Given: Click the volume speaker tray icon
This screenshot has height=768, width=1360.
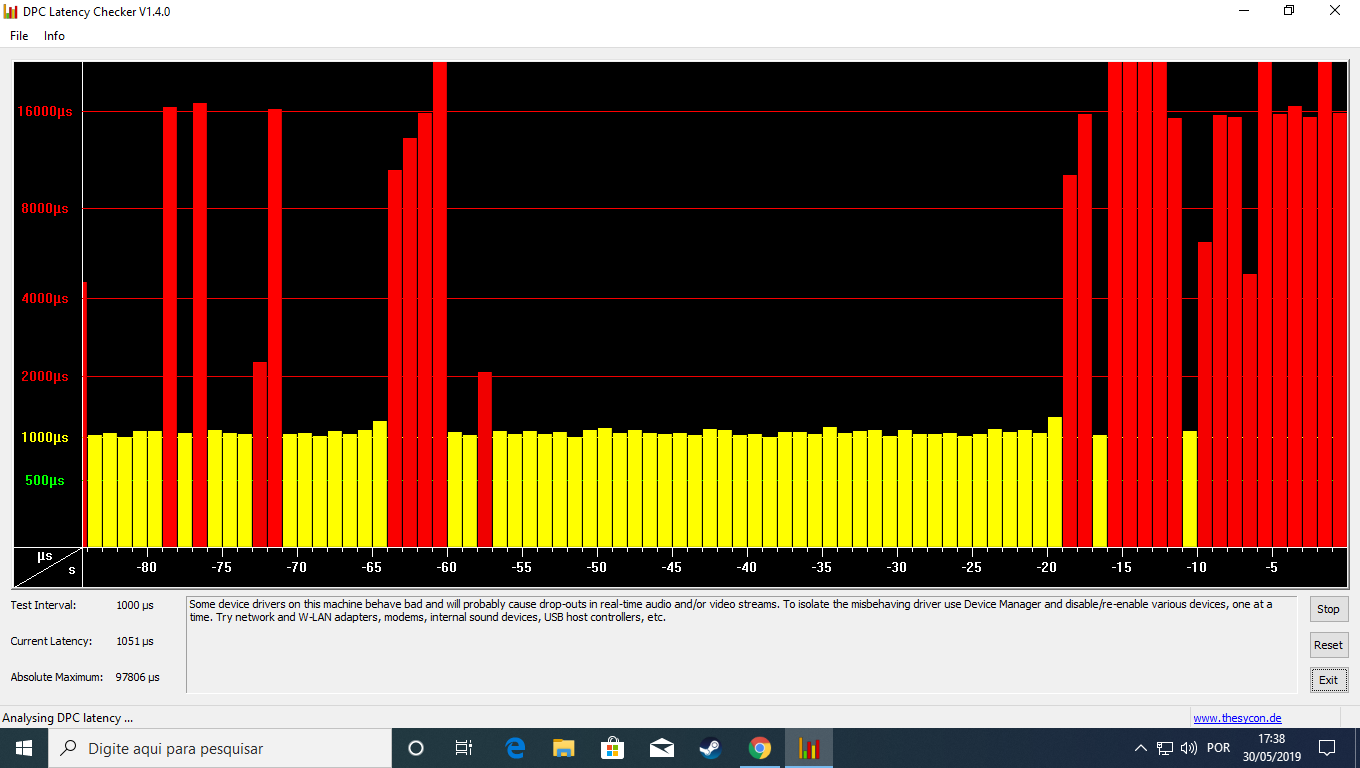Looking at the screenshot, I should pyautogui.click(x=1189, y=748).
